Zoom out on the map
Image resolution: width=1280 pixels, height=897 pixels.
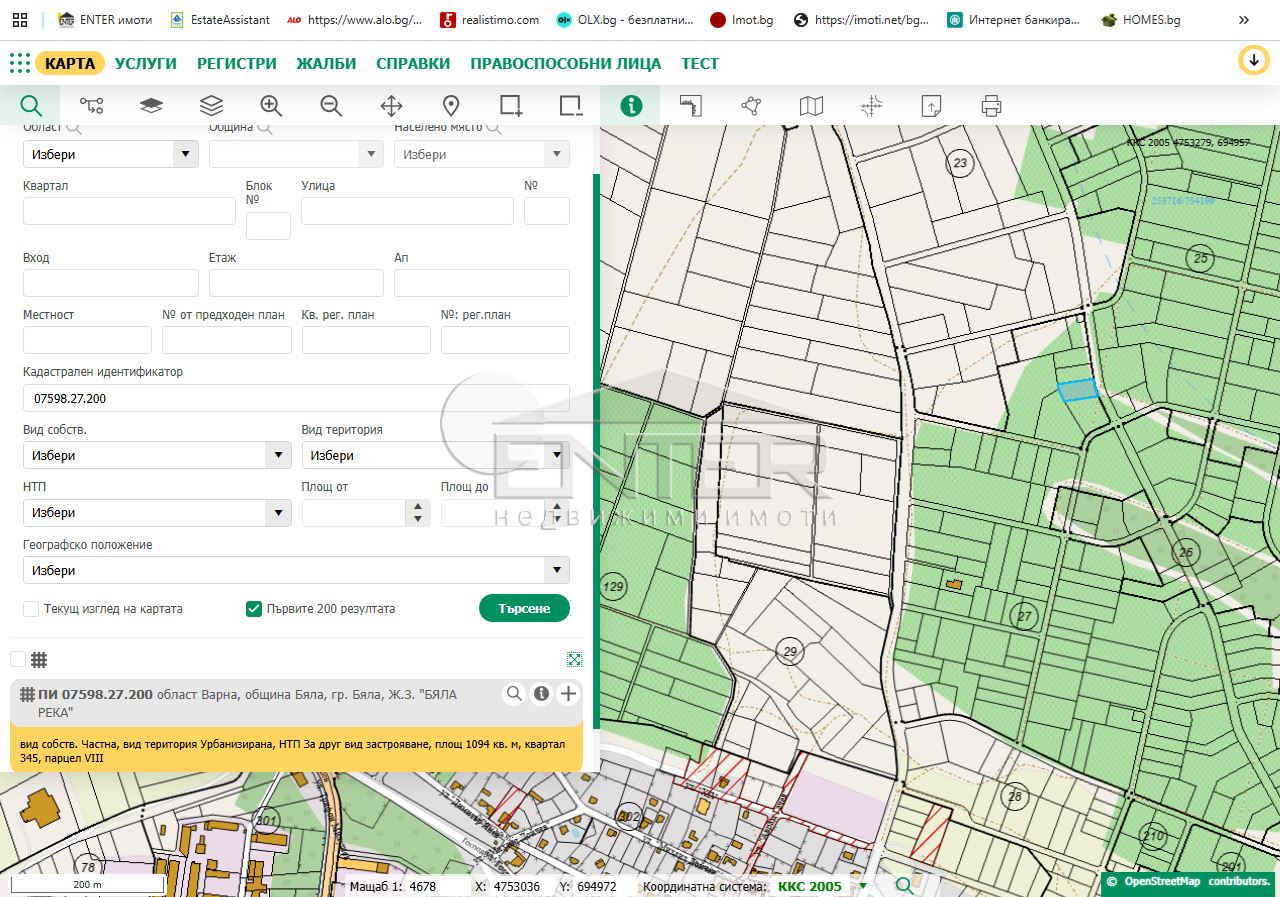click(331, 105)
